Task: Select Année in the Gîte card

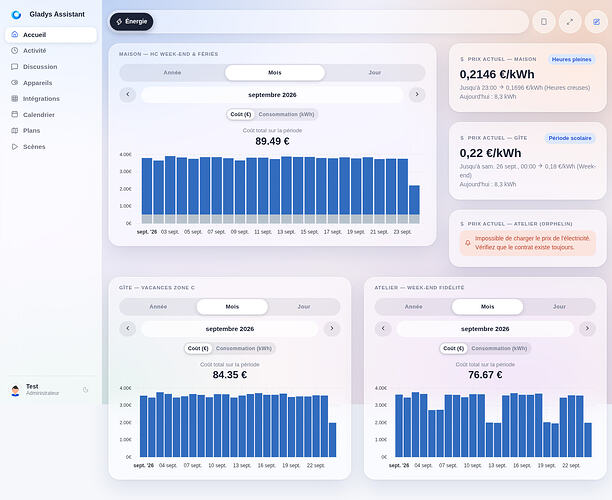Action: (158, 307)
